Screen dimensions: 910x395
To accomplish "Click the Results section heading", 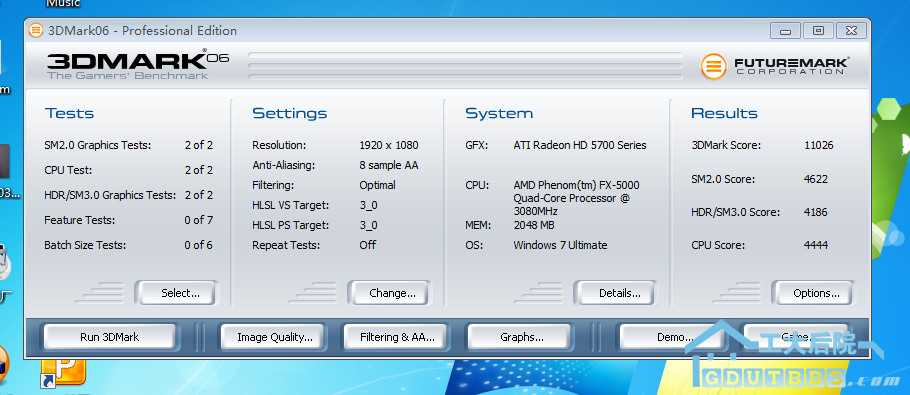I will pyautogui.click(x=724, y=113).
